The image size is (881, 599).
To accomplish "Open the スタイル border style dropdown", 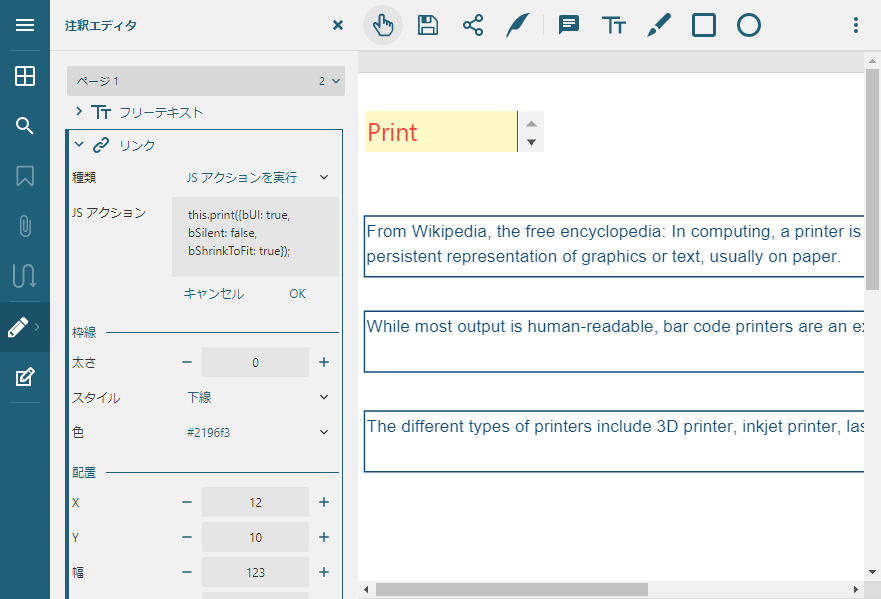I will (x=257, y=397).
